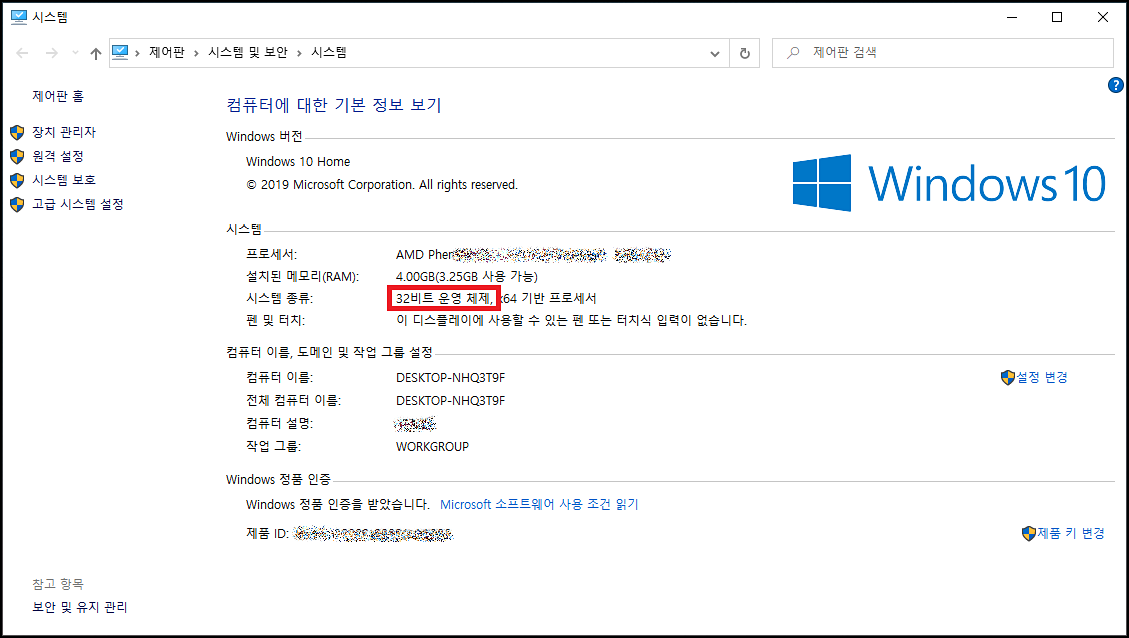Click shield icon beside 설정 변경

pyautogui.click(x=1008, y=377)
